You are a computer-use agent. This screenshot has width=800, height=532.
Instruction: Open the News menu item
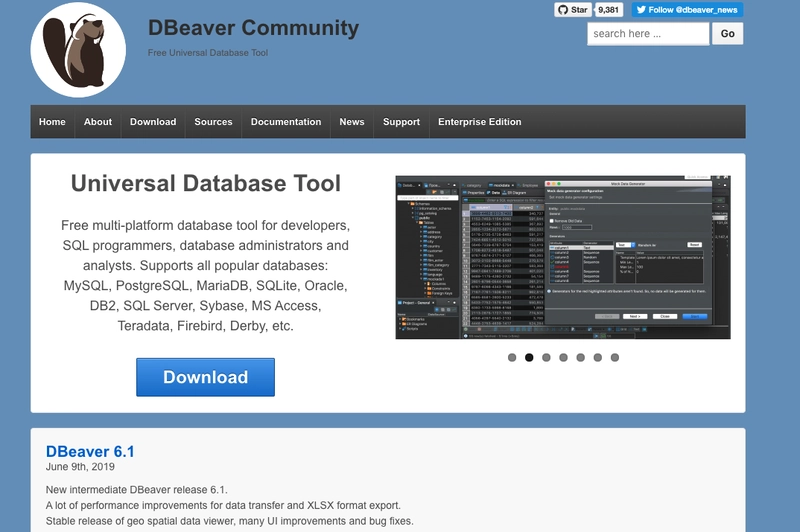pos(352,122)
